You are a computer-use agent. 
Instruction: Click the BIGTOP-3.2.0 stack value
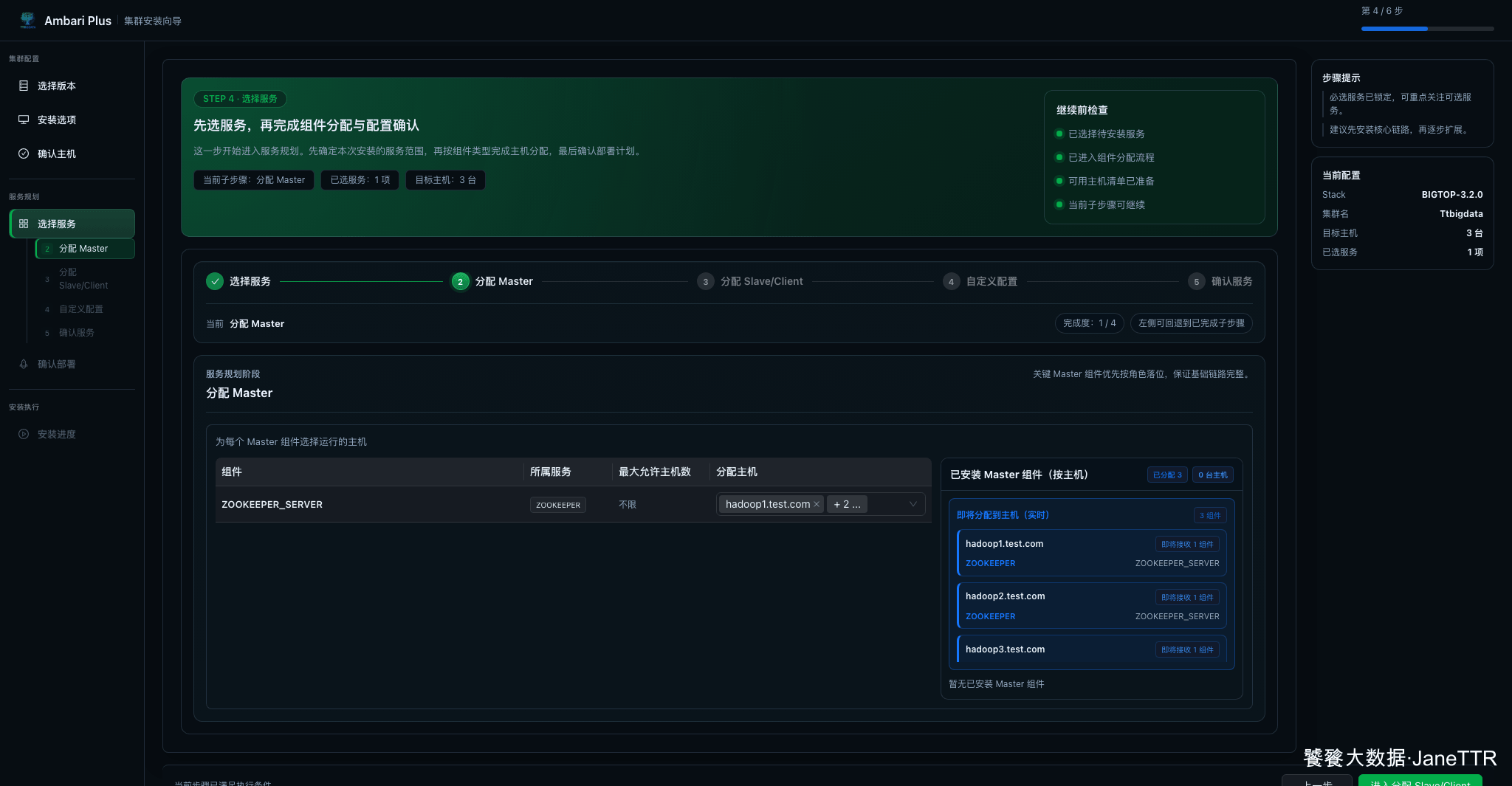tap(1452, 195)
